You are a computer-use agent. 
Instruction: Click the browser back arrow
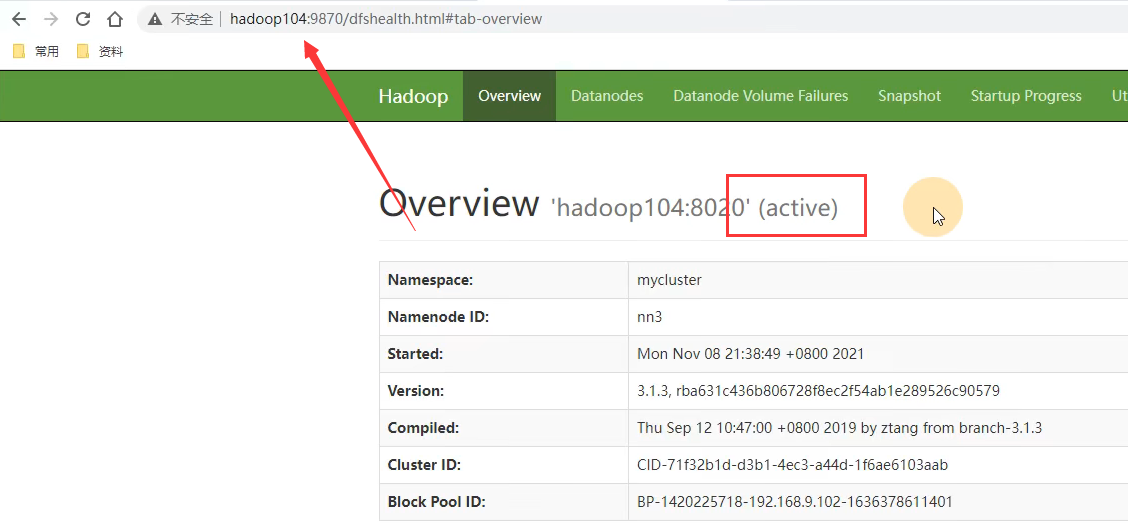pyautogui.click(x=19, y=19)
